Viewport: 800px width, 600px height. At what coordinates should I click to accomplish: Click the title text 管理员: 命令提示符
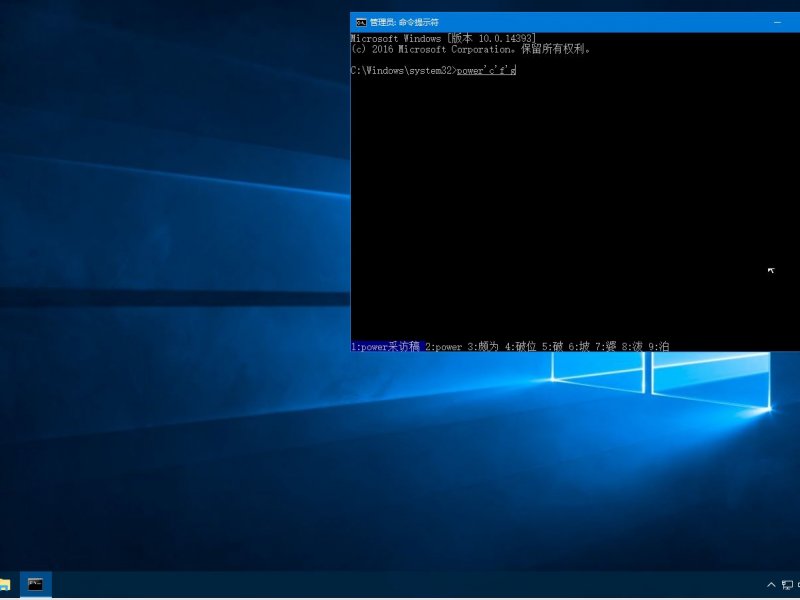coord(404,22)
